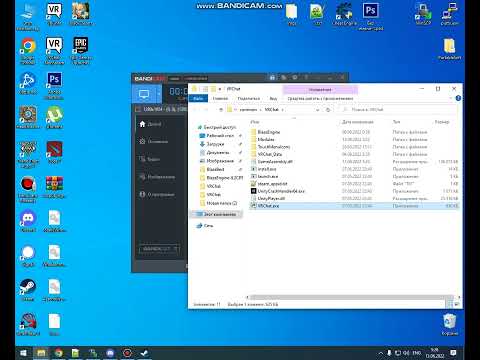This screenshot has height=360, width=480.
Task: Open the volume icon in the system tray
Action: [x=406, y=353]
